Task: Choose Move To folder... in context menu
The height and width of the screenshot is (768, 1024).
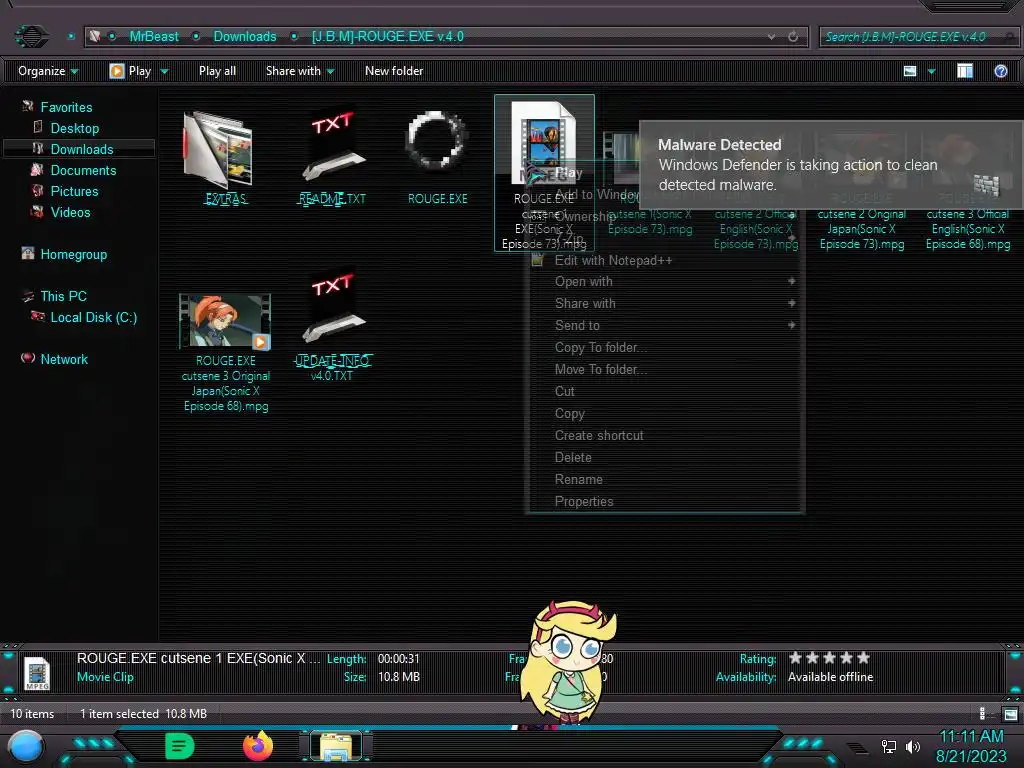Action: pos(665,369)
